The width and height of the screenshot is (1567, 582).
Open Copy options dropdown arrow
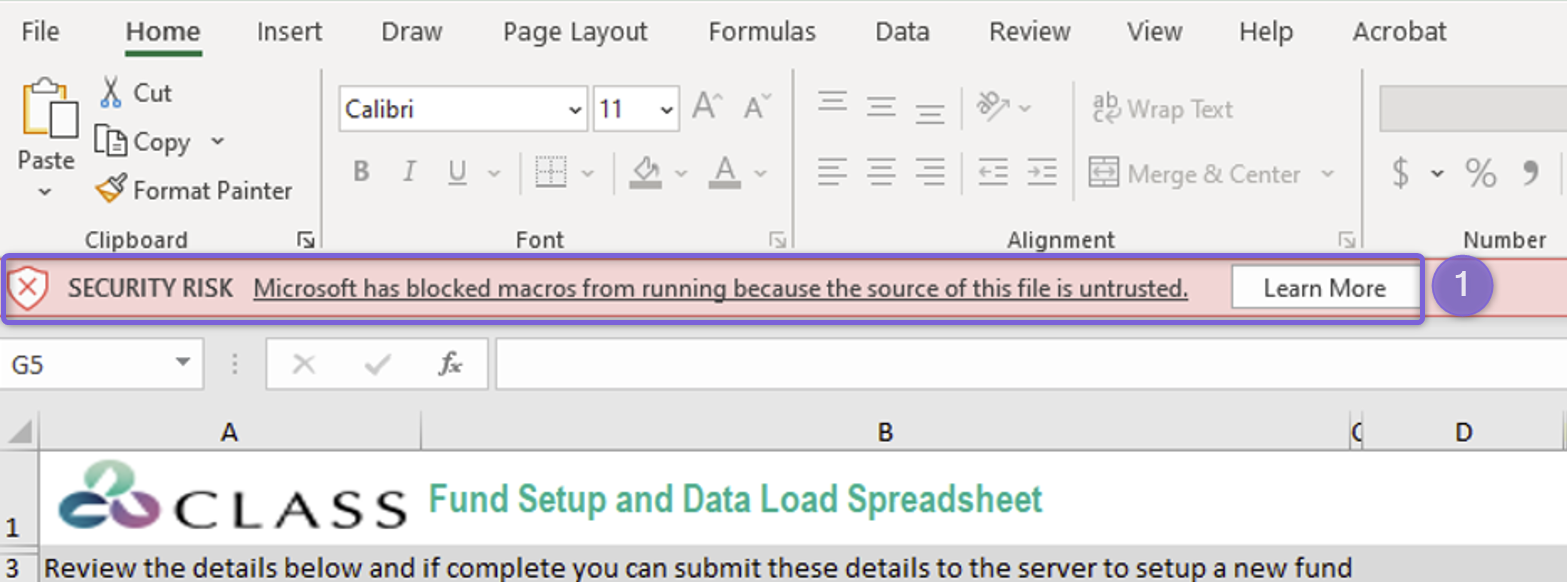(217, 141)
